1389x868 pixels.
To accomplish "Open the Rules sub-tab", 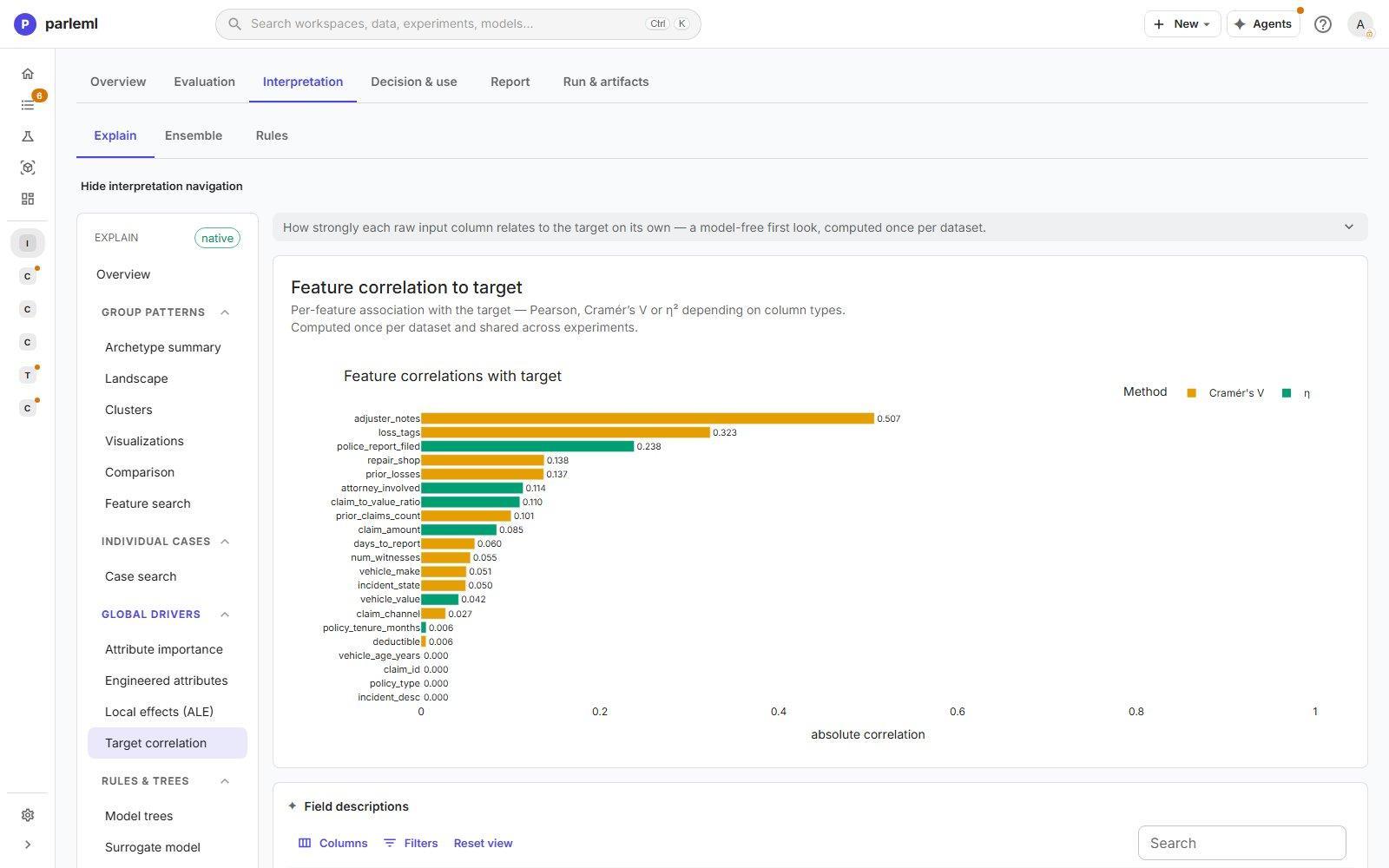I will 272,135.
